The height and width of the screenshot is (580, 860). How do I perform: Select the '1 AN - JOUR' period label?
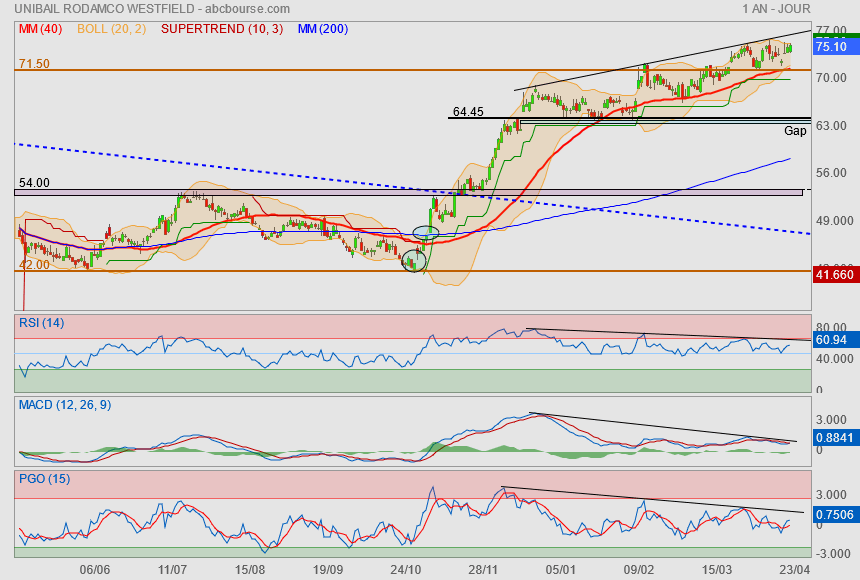776,9
